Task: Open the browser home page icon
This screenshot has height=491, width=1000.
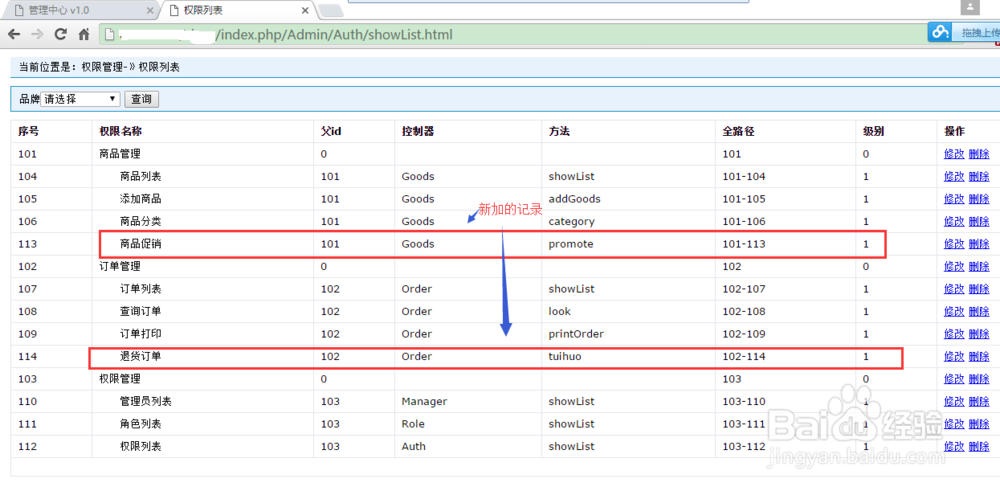Action: (x=84, y=34)
